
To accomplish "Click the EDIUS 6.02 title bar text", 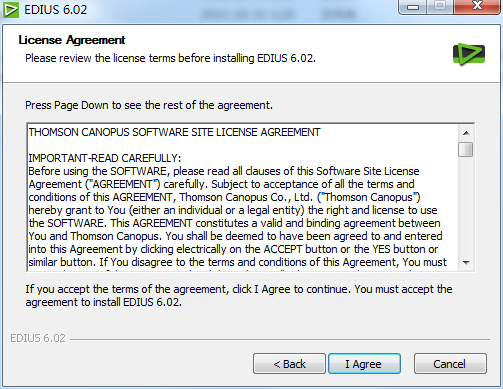I will (55, 10).
